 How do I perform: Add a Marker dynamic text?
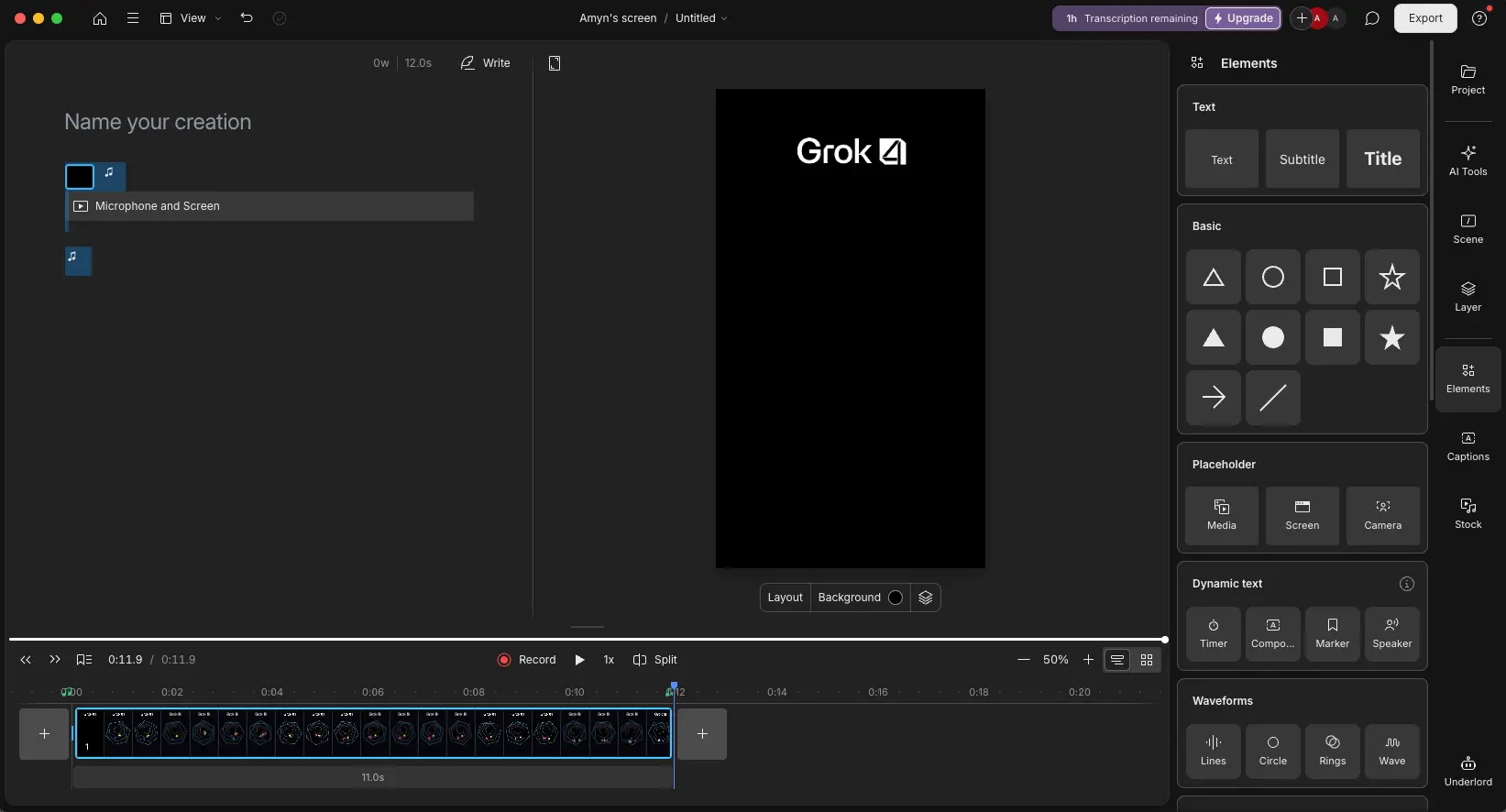1333,634
